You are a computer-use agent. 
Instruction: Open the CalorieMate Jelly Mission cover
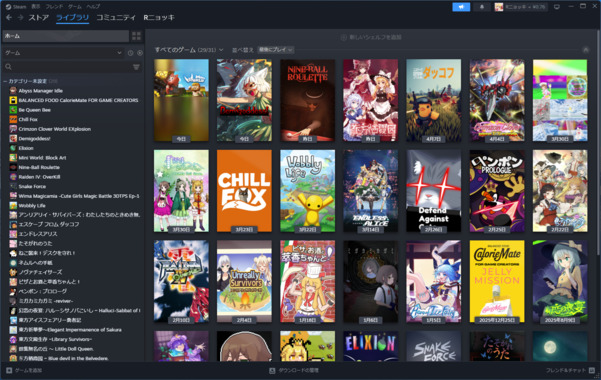point(497,281)
